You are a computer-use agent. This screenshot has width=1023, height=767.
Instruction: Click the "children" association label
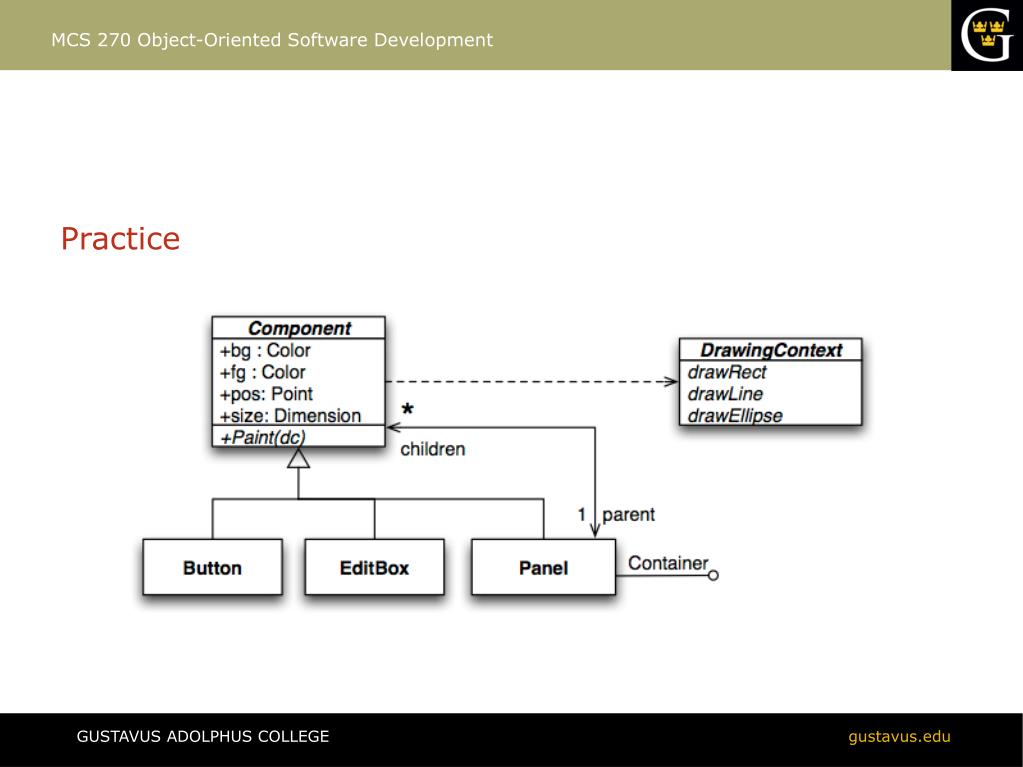pyautogui.click(x=433, y=449)
